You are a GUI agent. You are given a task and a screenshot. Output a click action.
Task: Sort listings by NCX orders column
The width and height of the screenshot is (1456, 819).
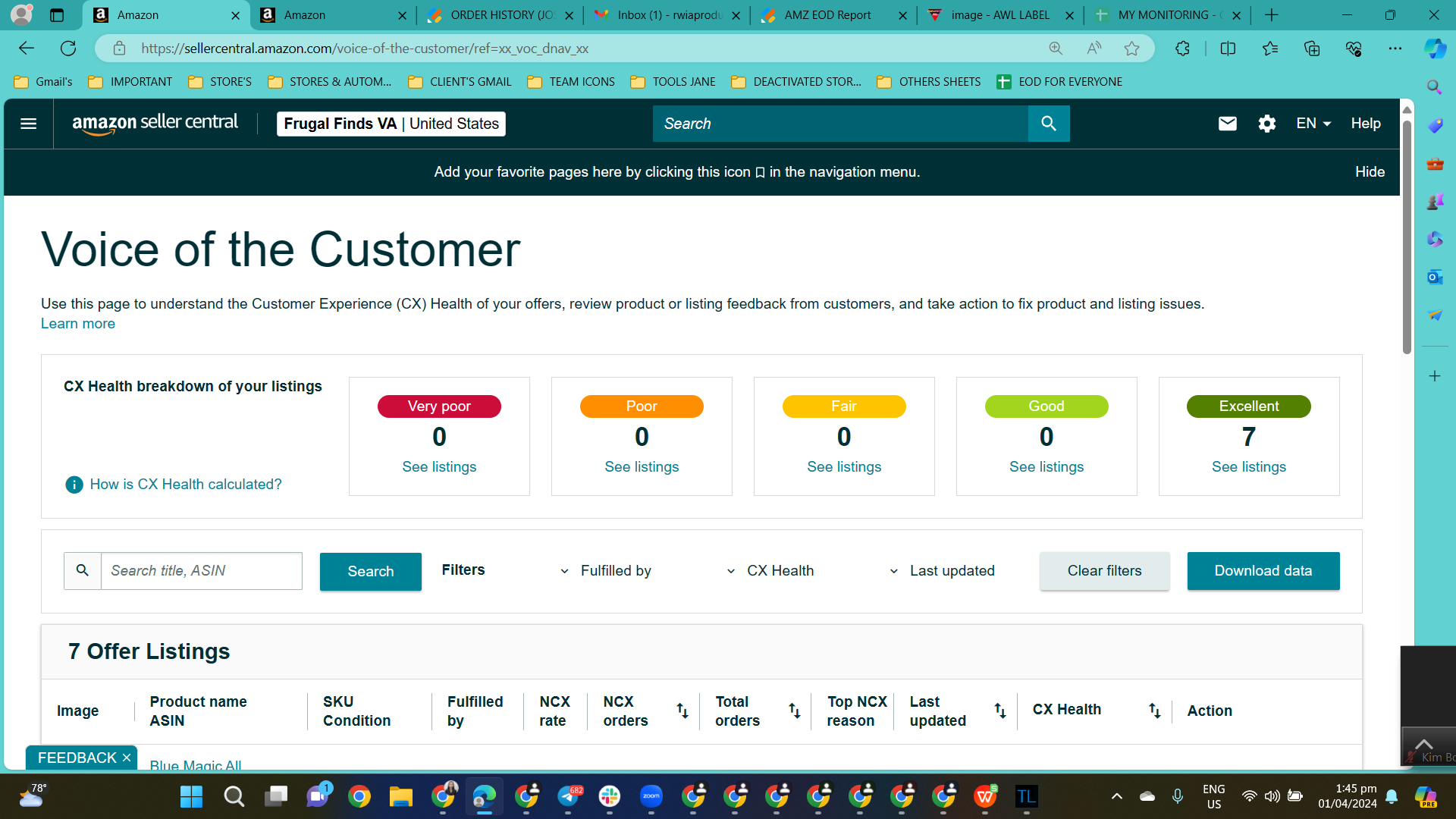tap(682, 711)
